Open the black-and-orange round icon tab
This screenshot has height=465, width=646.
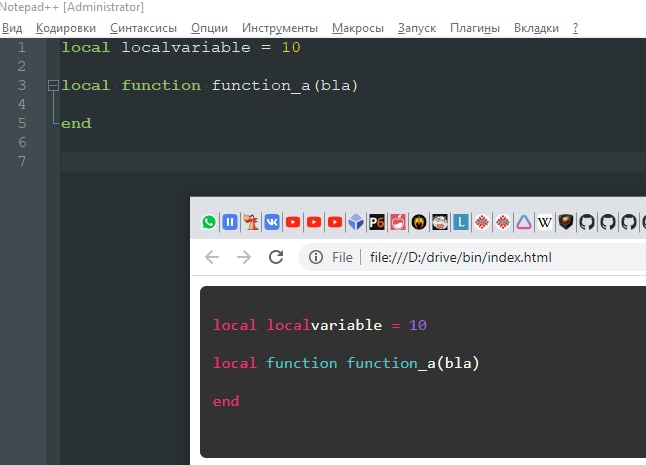(x=419, y=222)
